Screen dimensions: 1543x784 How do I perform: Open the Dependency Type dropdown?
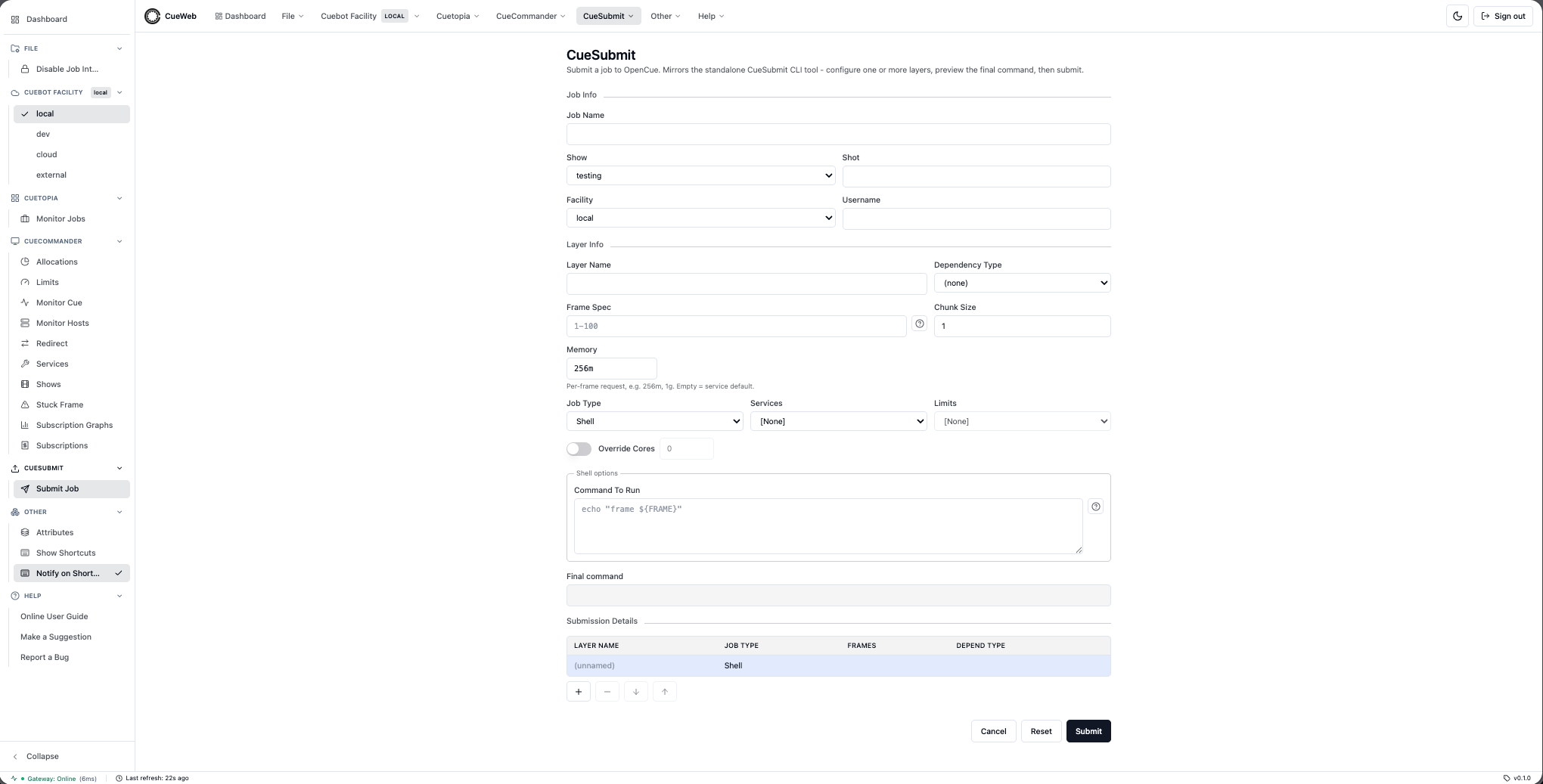tap(1022, 283)
